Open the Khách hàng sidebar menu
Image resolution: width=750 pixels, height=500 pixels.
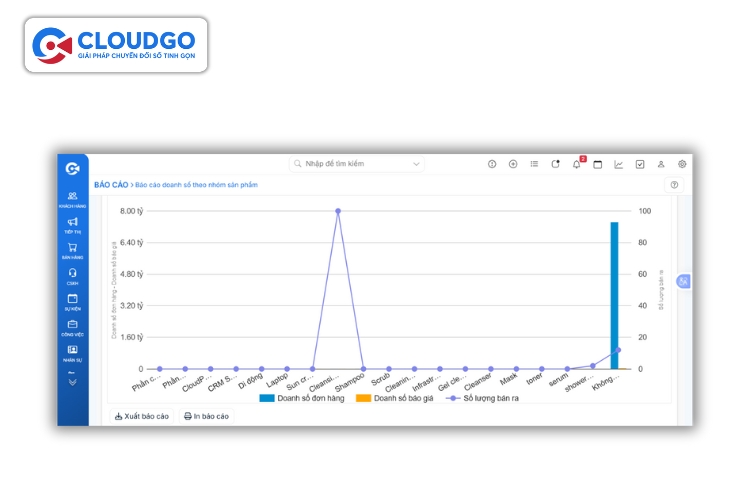[72, 199]
